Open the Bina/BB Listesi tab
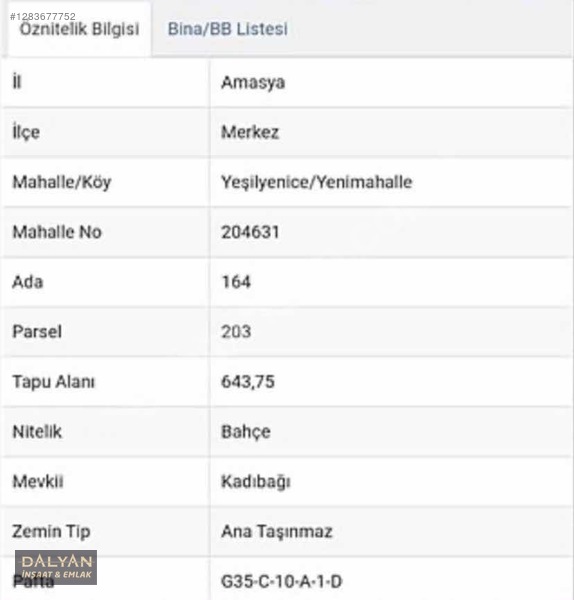Image resolution: width=574 pixels, height=600 pixels. point(228,29)
